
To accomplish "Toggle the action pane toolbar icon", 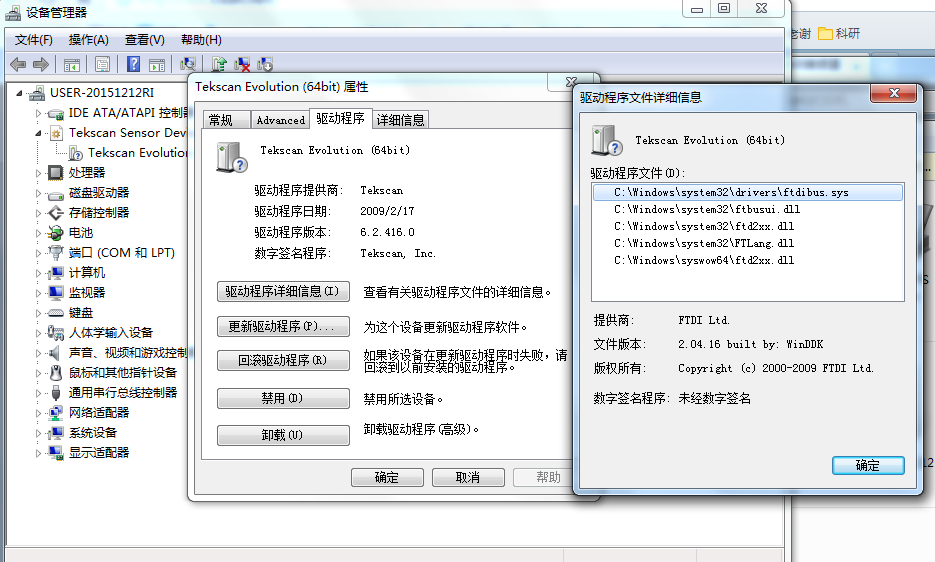I will pos(157,64).
